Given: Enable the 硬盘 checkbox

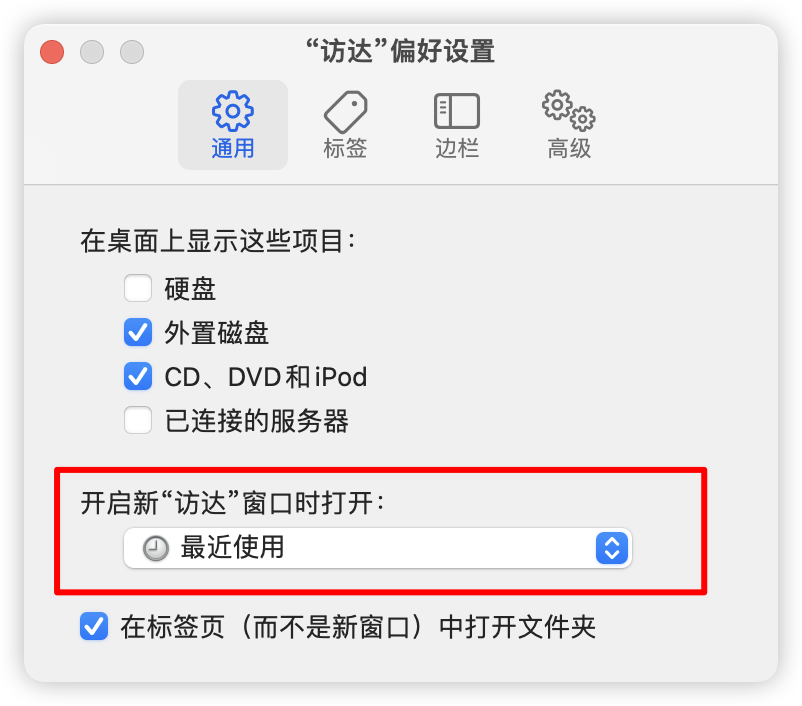Looking at the screenshot, I should (138, 288).
